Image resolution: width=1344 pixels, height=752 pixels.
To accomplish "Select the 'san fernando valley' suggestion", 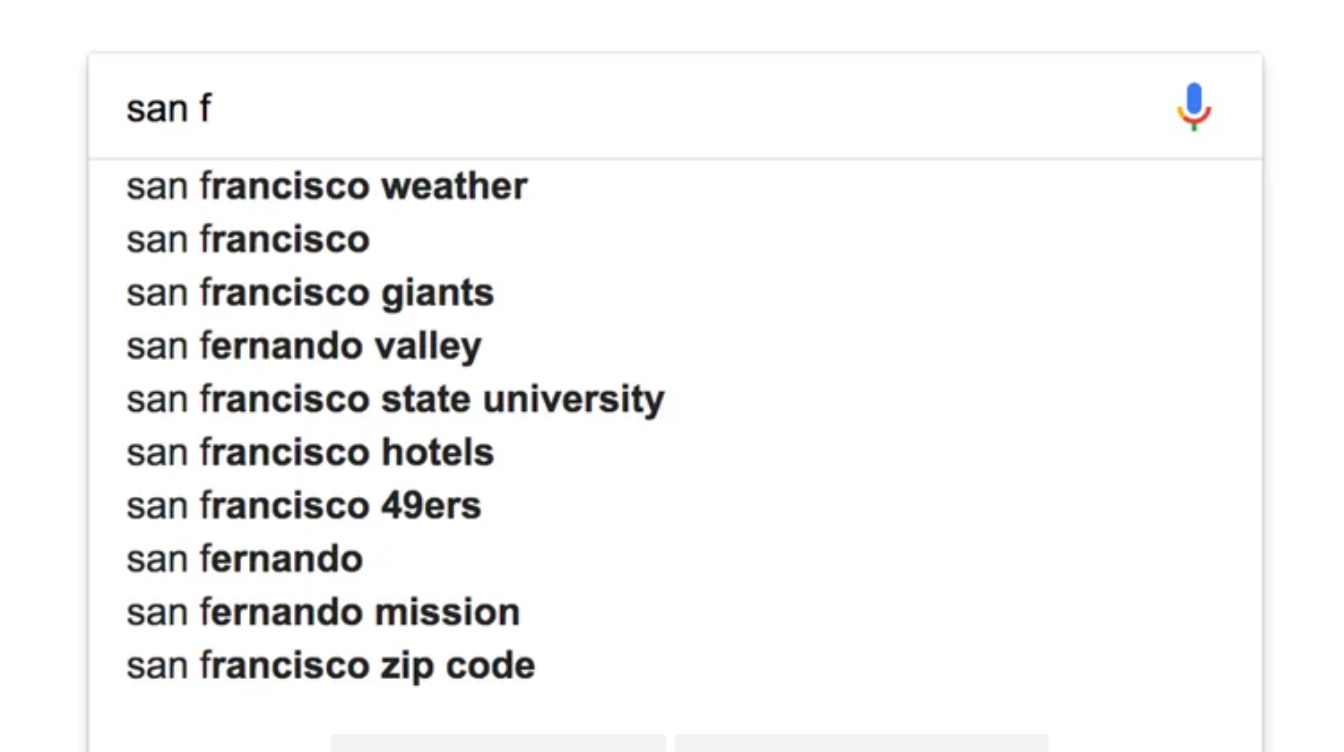I will (300, 345).
